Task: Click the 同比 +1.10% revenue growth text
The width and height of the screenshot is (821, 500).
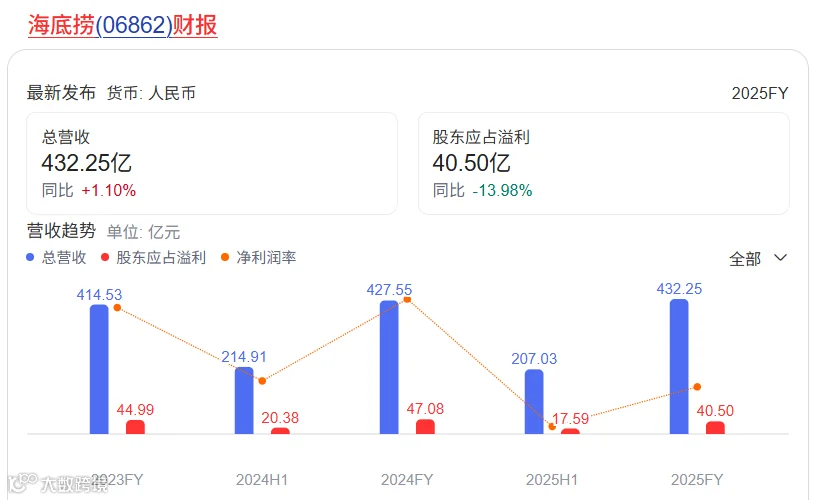Action: click(89, 190)
